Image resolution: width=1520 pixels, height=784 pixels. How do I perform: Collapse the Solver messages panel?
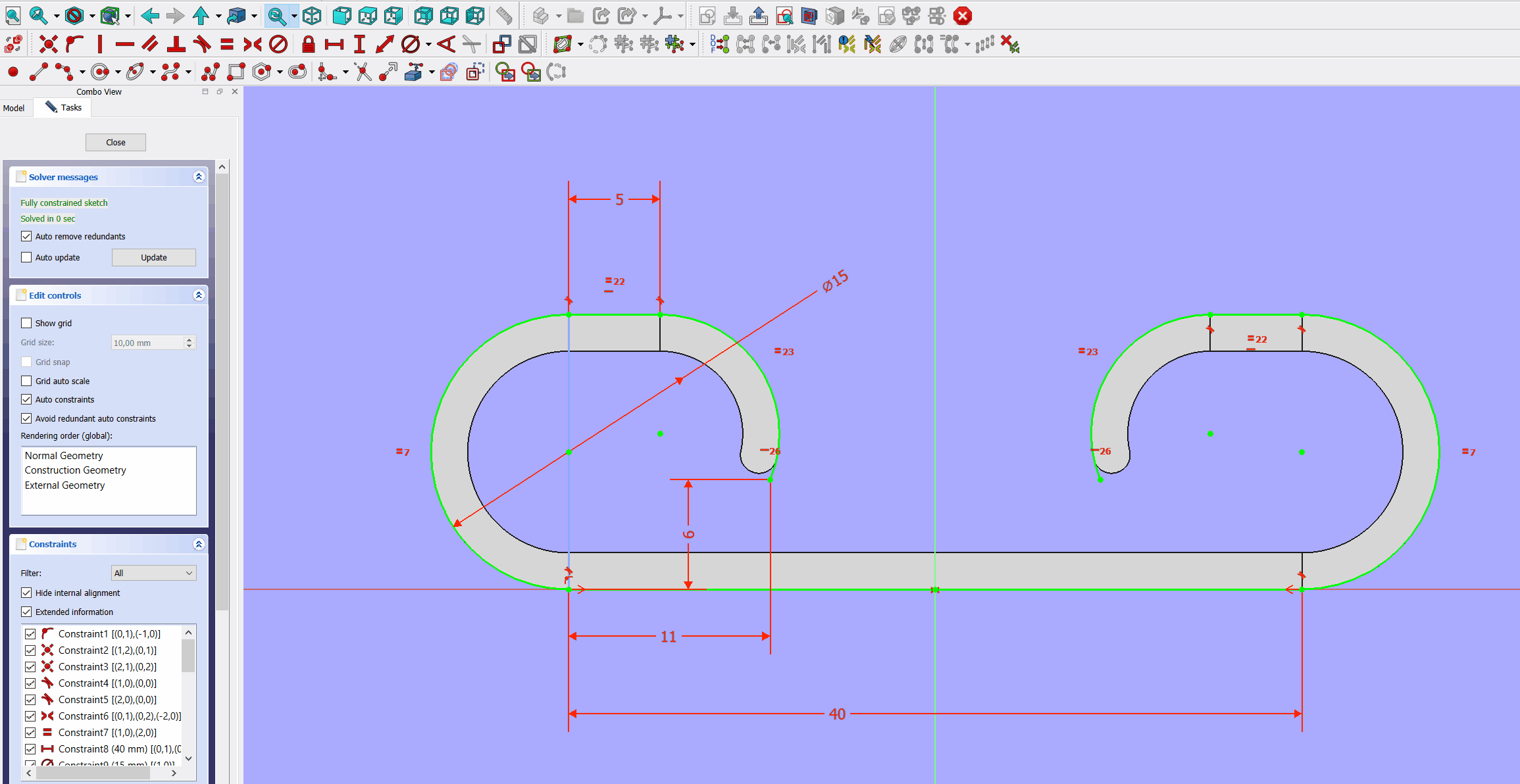pyautogui.click(x=199, y=176)
